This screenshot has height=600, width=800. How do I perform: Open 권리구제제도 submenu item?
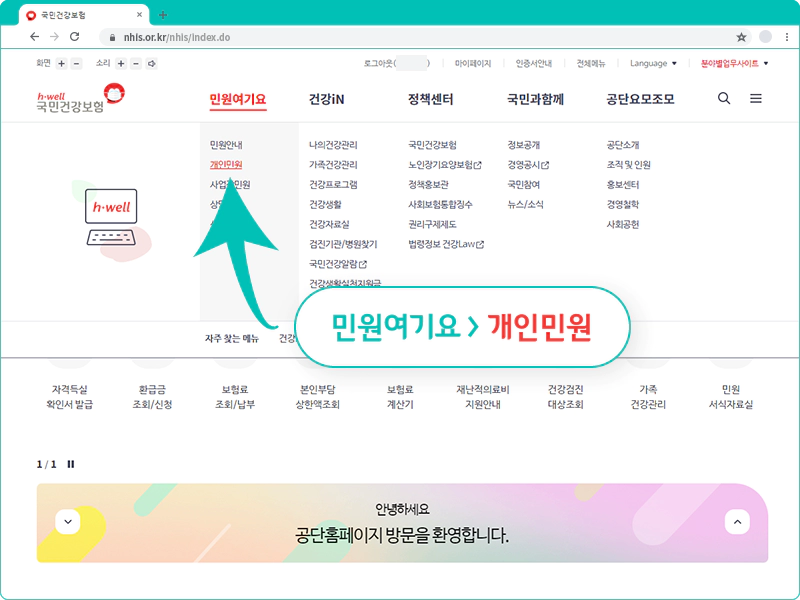click(432, 224)
